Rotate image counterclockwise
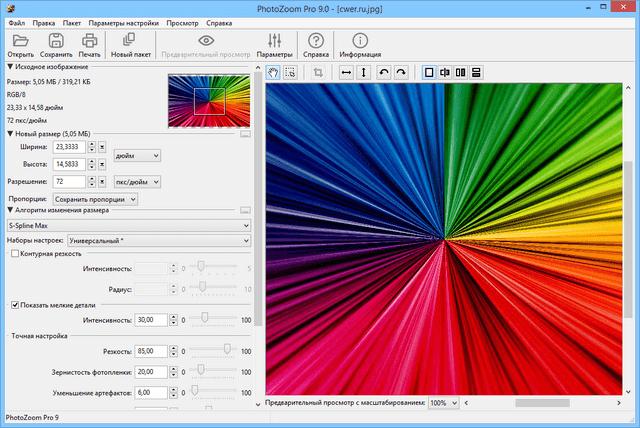The width and height of the screenshot is (640, 428). [383, 72]
